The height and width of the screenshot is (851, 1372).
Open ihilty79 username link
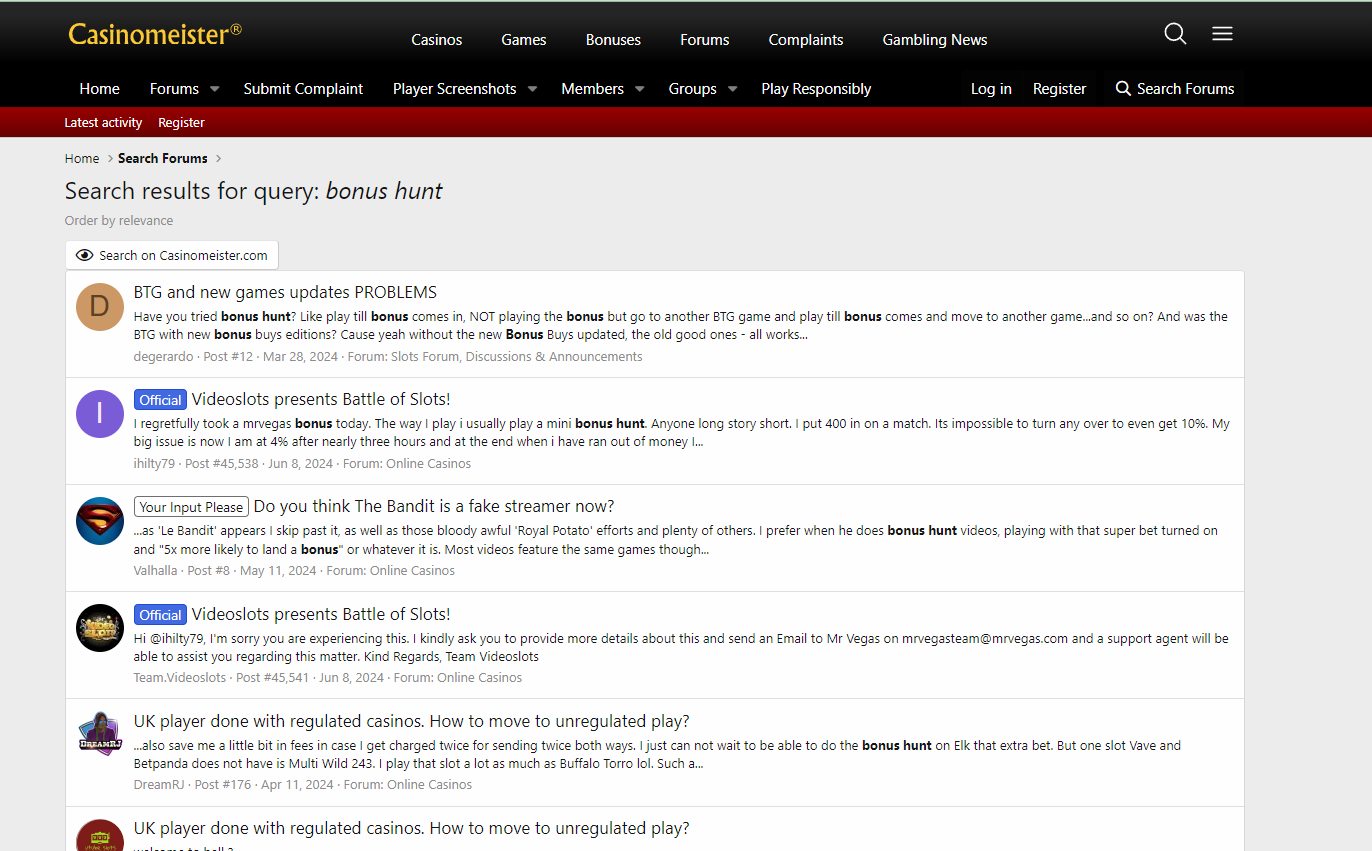point(154,463)
